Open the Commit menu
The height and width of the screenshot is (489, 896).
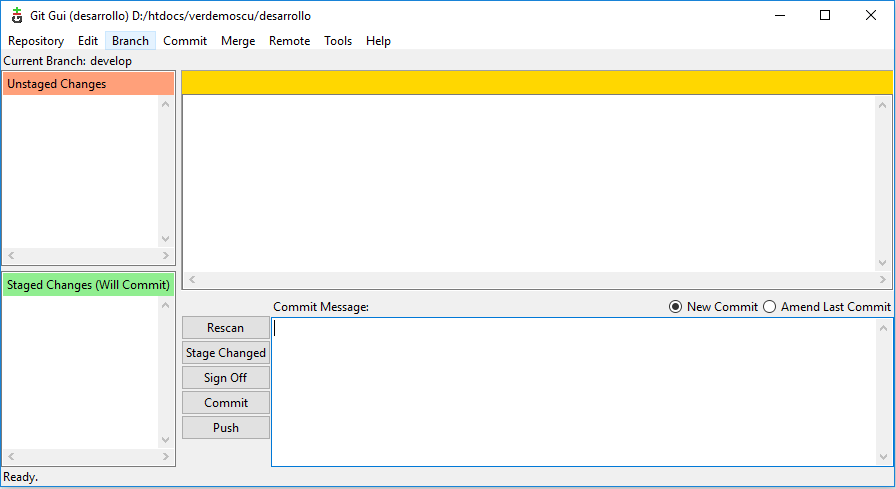point(185,41)
